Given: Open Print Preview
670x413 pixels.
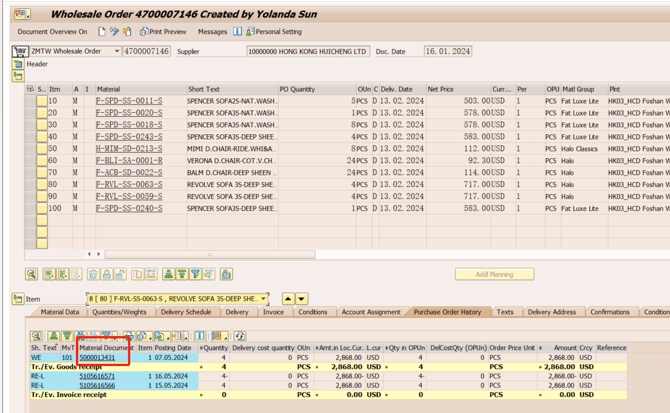Looking at the screenshot, I should (163, 32).
